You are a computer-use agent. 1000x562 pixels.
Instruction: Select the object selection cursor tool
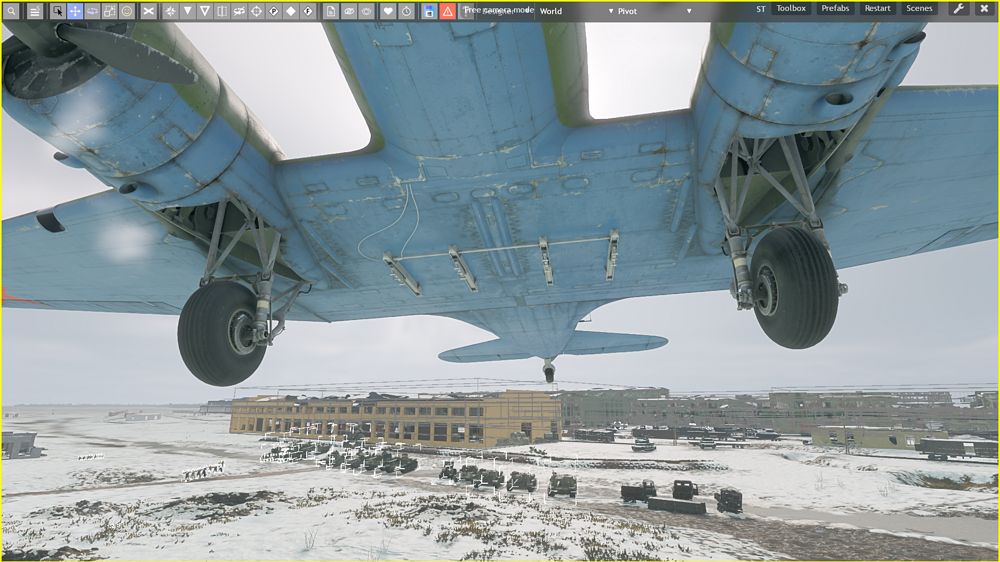[x=58, y=11]
